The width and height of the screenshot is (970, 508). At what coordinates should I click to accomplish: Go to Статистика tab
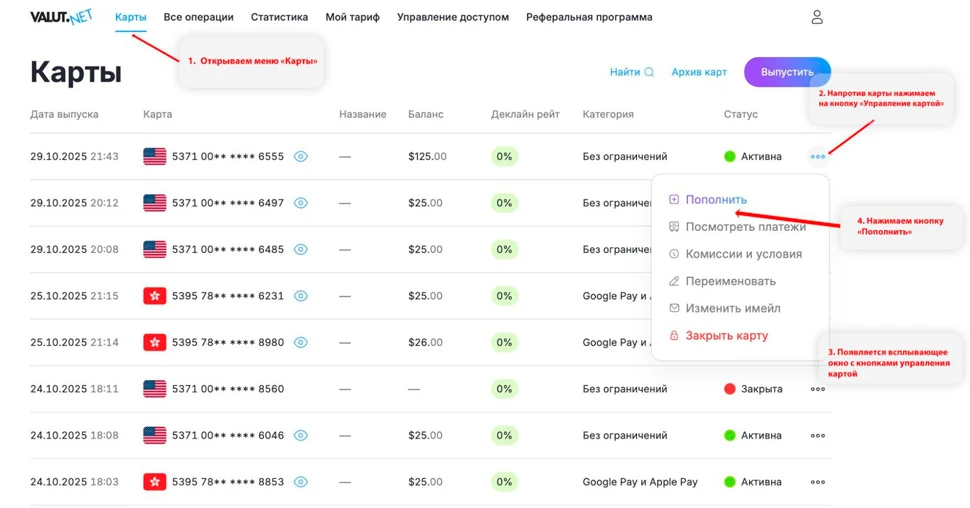point(279,17)
